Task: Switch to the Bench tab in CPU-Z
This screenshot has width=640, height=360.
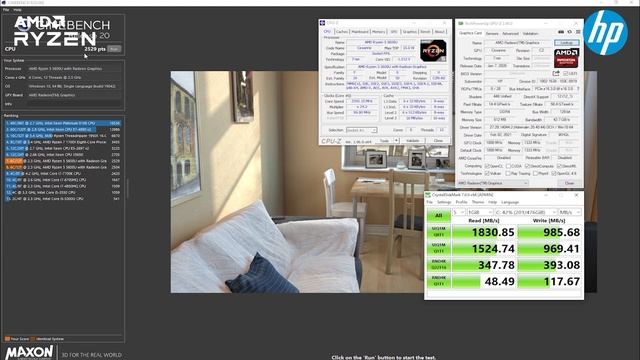Action: (425, 31)
